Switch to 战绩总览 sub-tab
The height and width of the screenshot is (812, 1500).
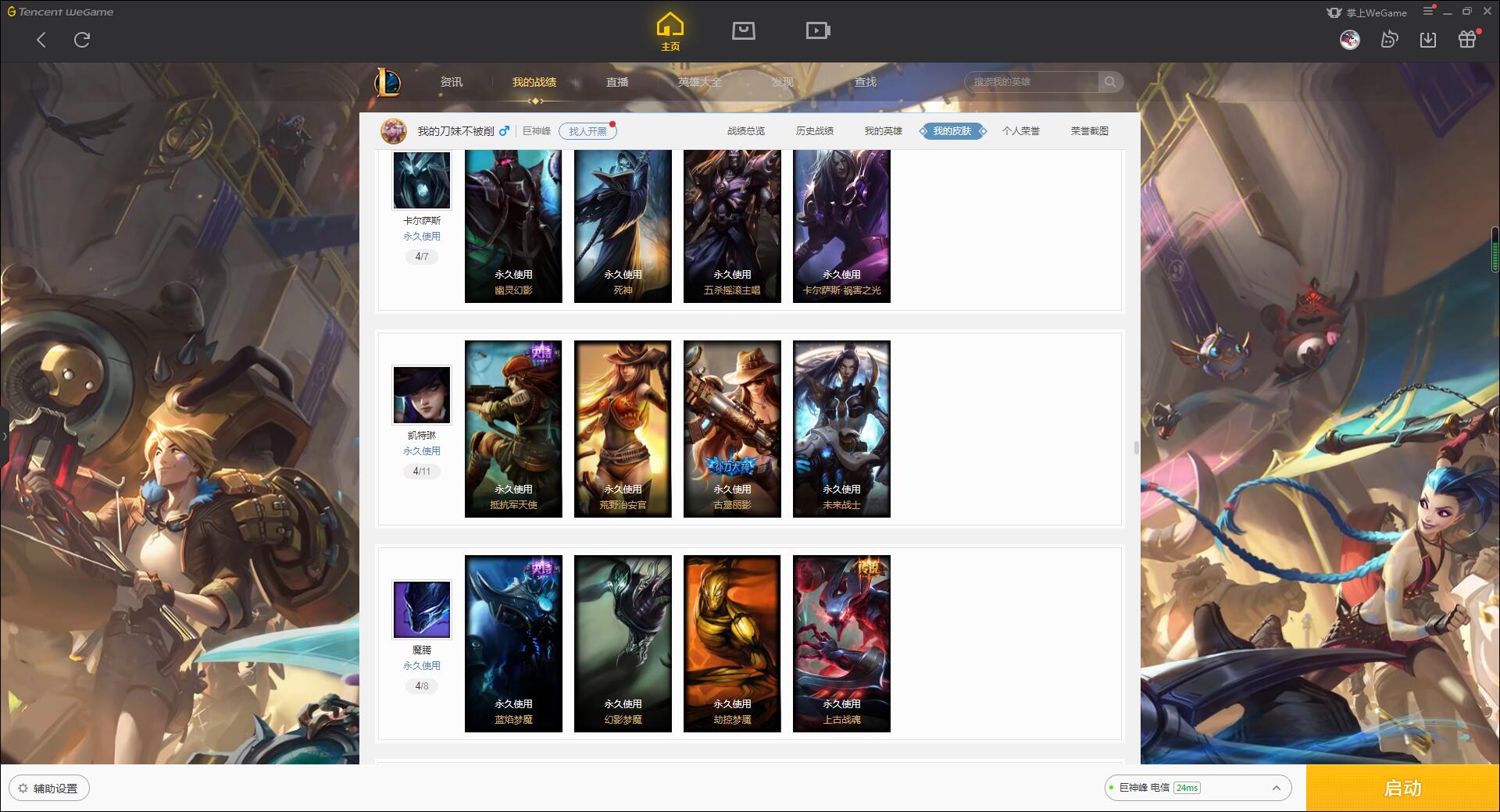tap(746, 131)
